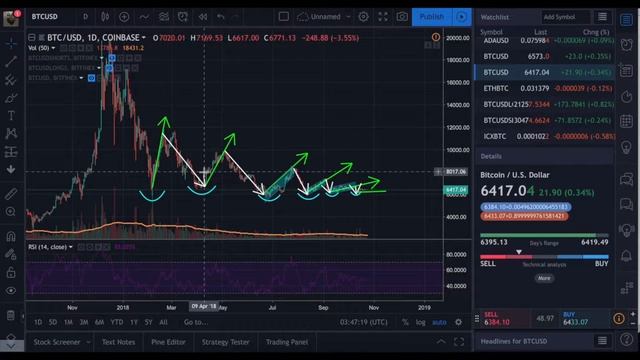Image resolution: width=640 pixels, height=360 pixels.
Task: Open the RSI (14, close) indicator dropdown
Action: pyautogui.click(x=71, y=247)
